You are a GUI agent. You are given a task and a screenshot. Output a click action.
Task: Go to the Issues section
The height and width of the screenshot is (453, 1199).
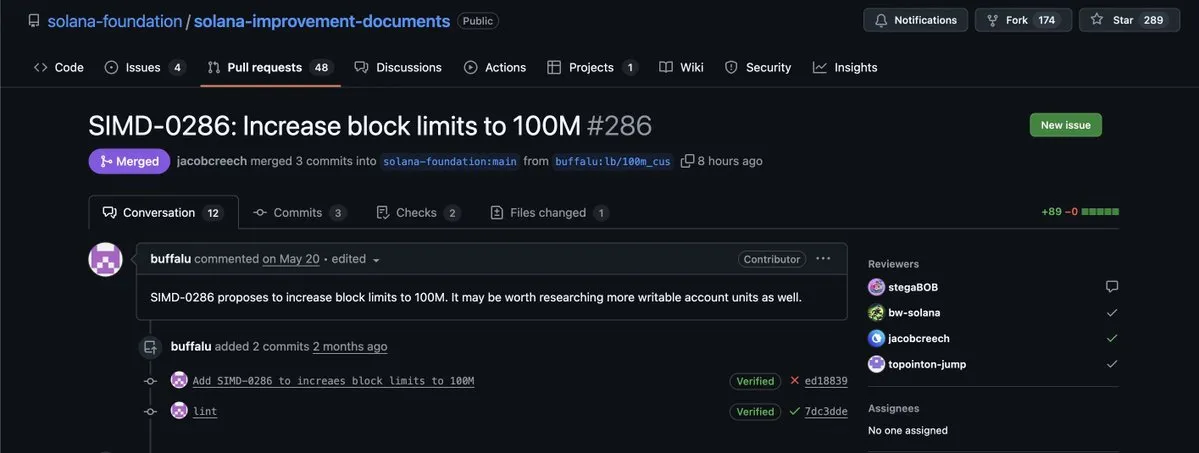145,67
